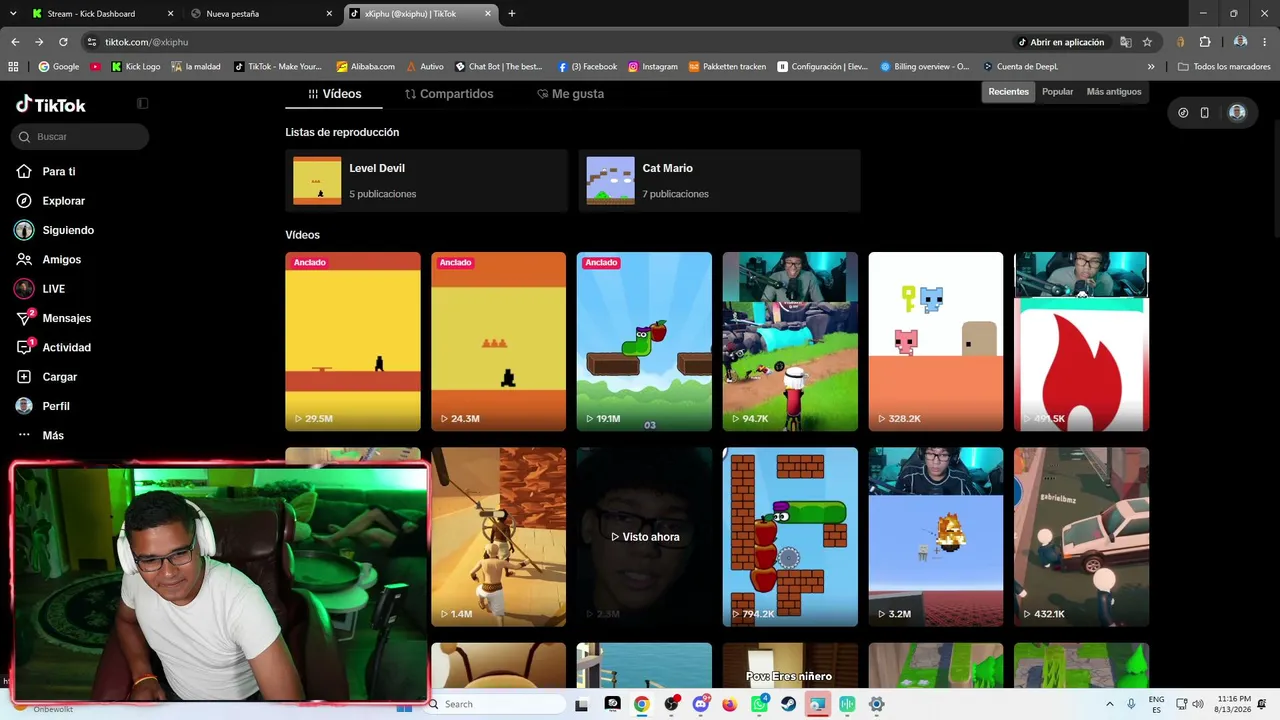Image resolution: width=1280 pixels, height=720 pixels.
Task: Open the Chrome apps grid in bookmarks bar
Action: (x=13, y=67)
